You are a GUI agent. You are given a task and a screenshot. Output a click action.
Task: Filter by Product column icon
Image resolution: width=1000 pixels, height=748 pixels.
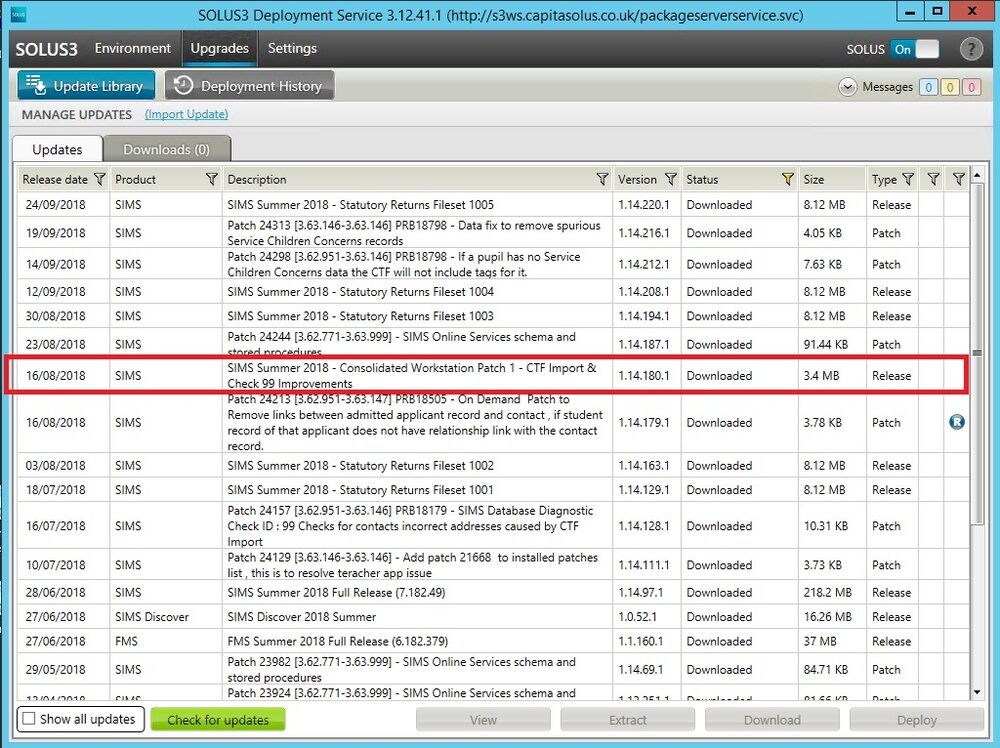point(212,179)
